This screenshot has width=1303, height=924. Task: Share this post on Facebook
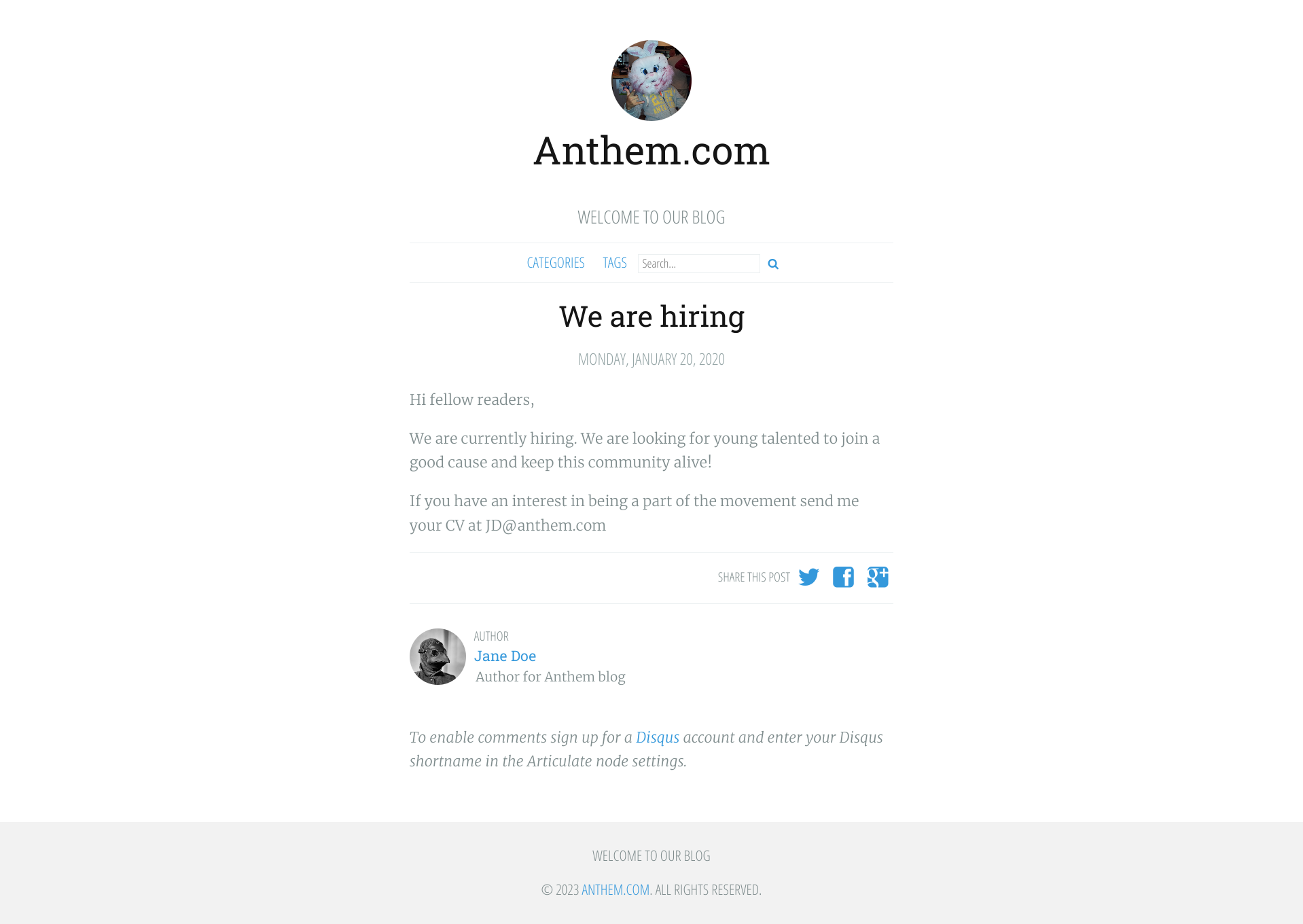tap(843, 577)
